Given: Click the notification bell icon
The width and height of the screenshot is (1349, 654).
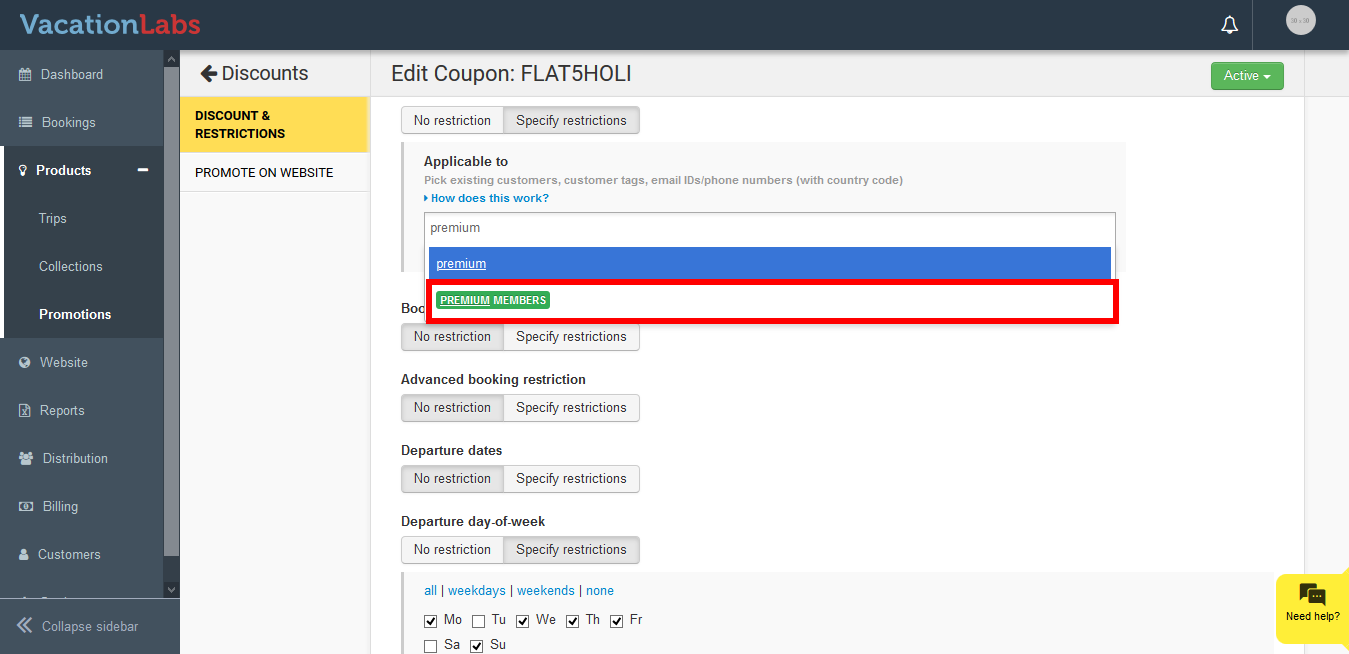Looking at the screenshot, I should click(x=1230, y=25).
